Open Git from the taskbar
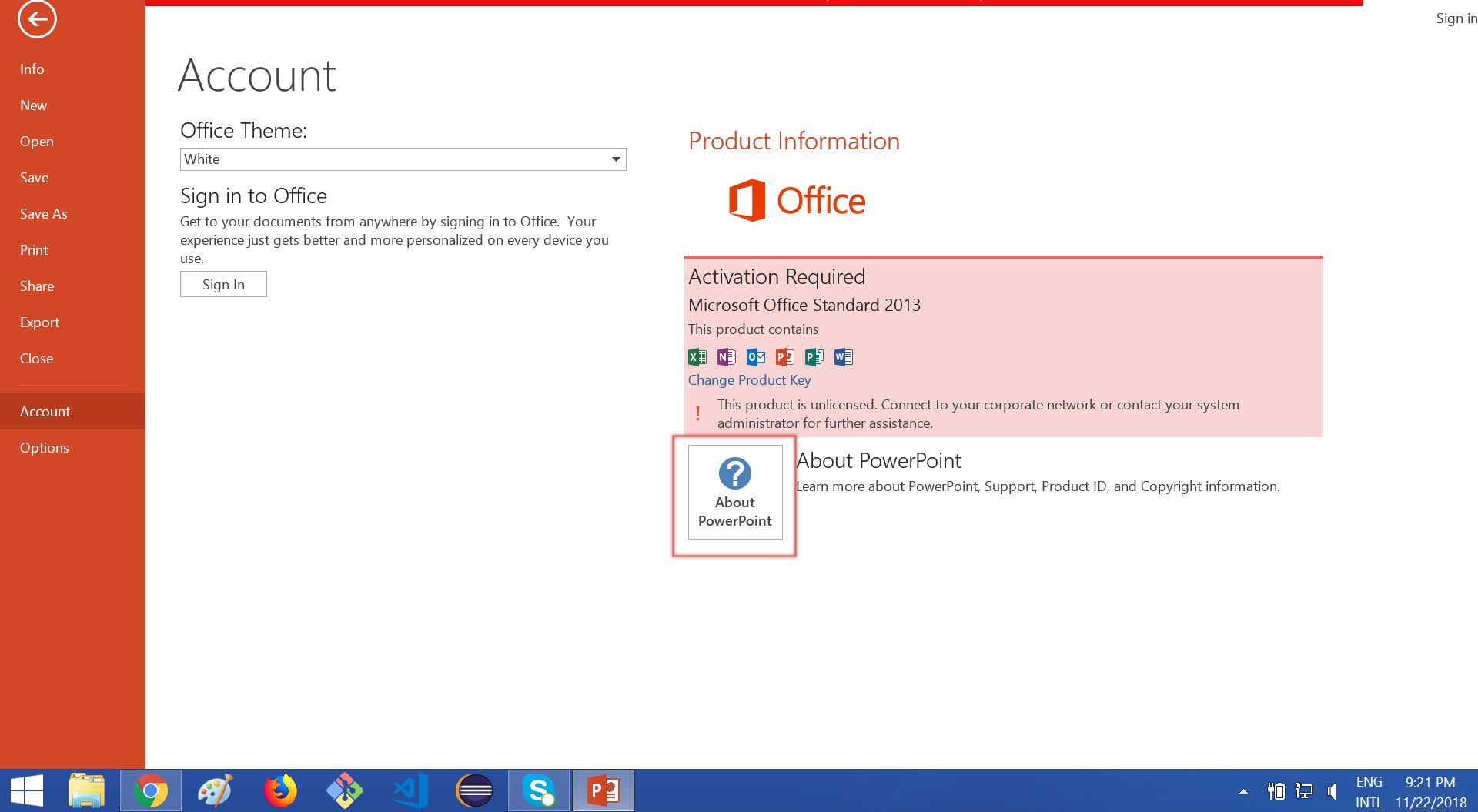This screenshot has width=1478, height=812. tap(344, 790)
